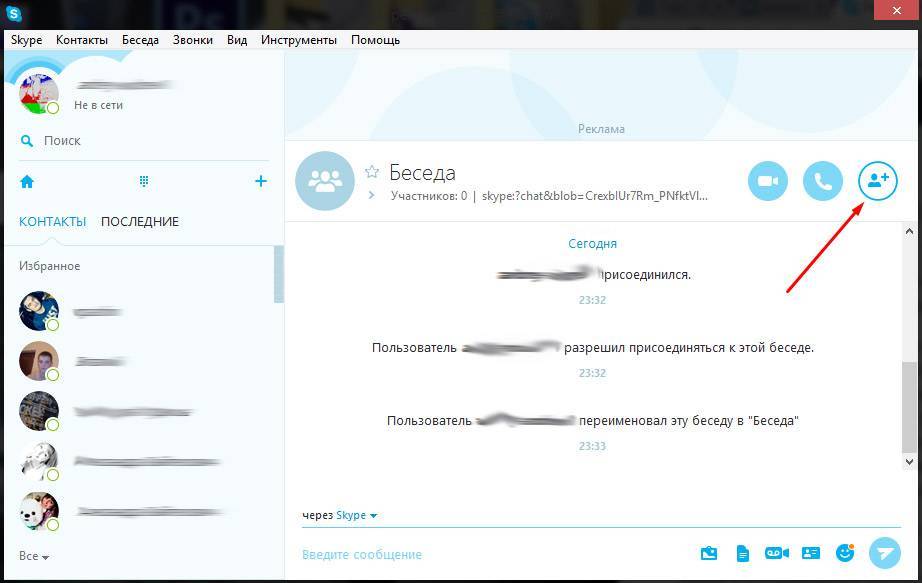Click the contacts list scrollbar thumb
The width and height of the screenshot is (922, 583).
pyautogui.click(x=279, y=274)
